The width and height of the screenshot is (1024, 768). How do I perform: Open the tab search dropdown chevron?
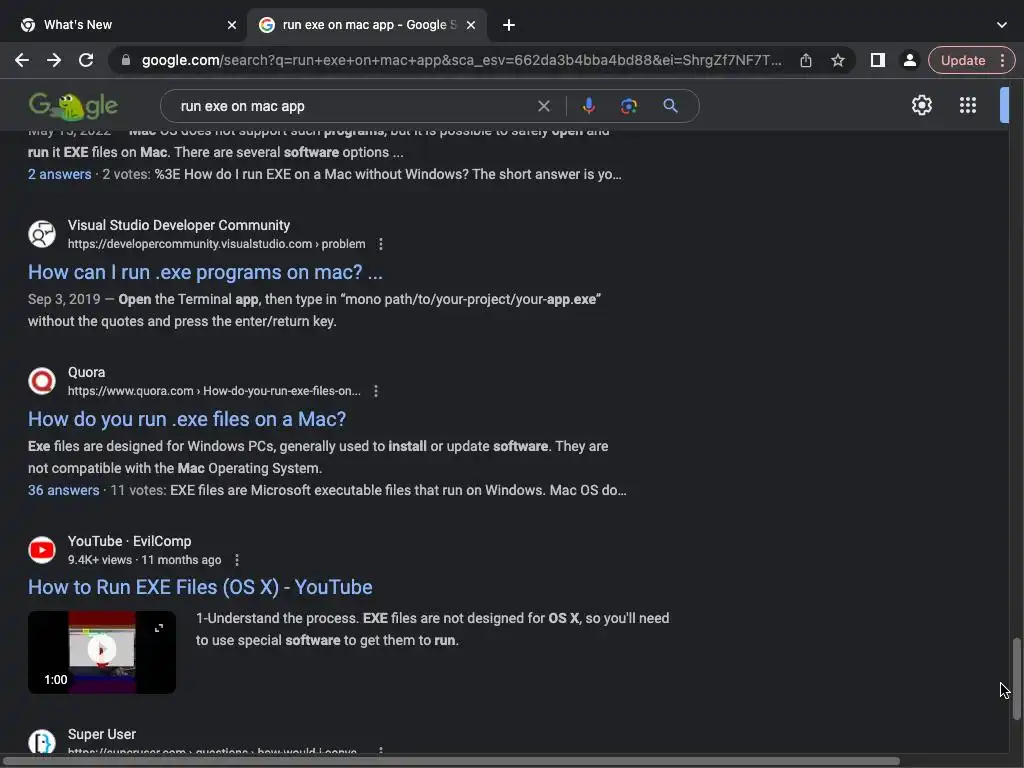click(x=1002, y=25)
